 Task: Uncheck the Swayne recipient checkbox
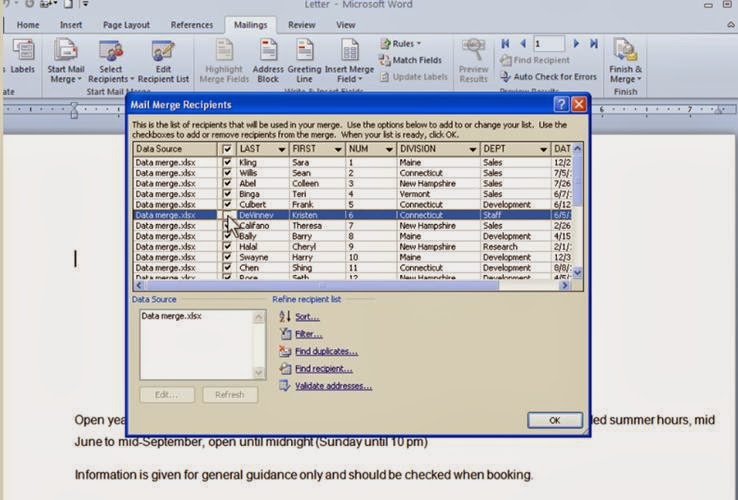(227, 257)
